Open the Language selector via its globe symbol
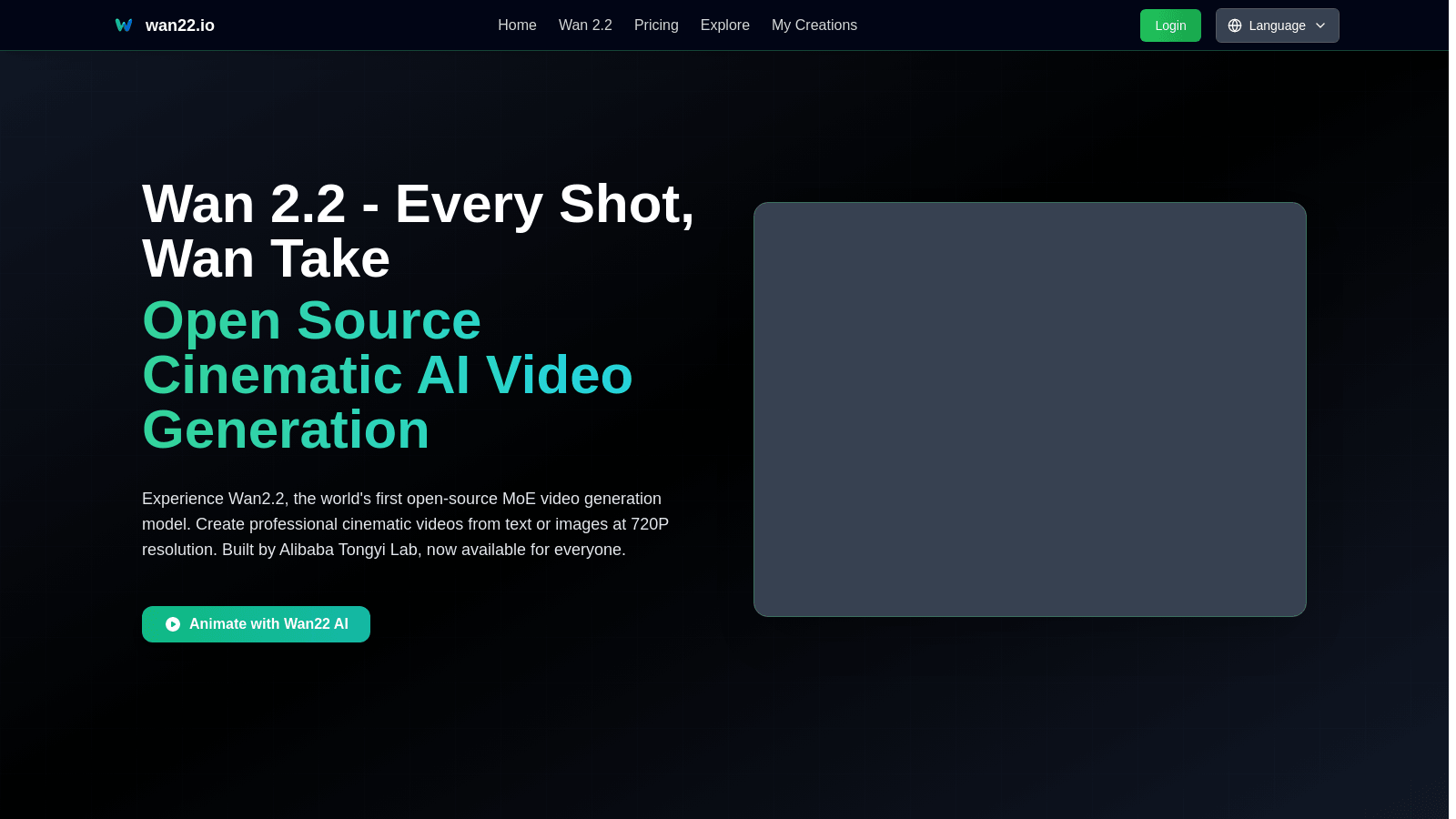This screenshot has width=1456, height=819. click(1235, 25)
